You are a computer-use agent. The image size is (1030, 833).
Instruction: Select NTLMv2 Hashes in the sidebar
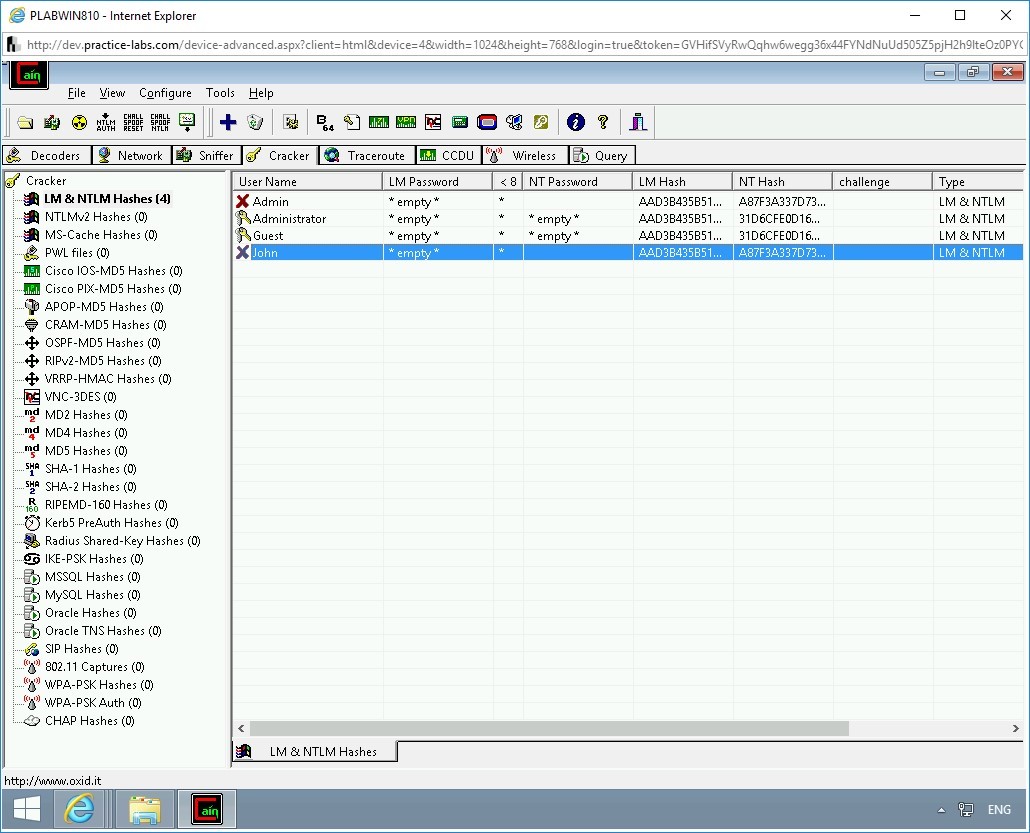click(96, 217)
